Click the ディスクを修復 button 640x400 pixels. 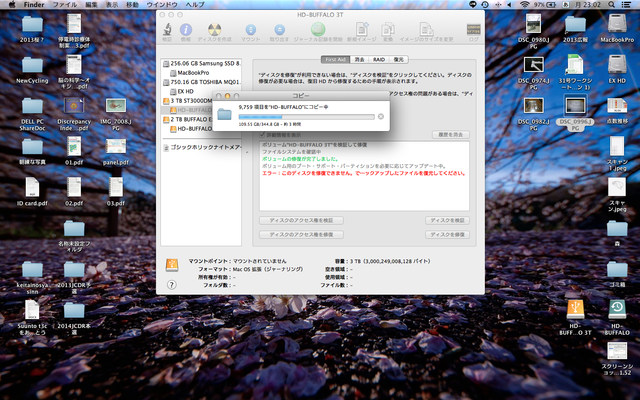(x=447, y=235)
